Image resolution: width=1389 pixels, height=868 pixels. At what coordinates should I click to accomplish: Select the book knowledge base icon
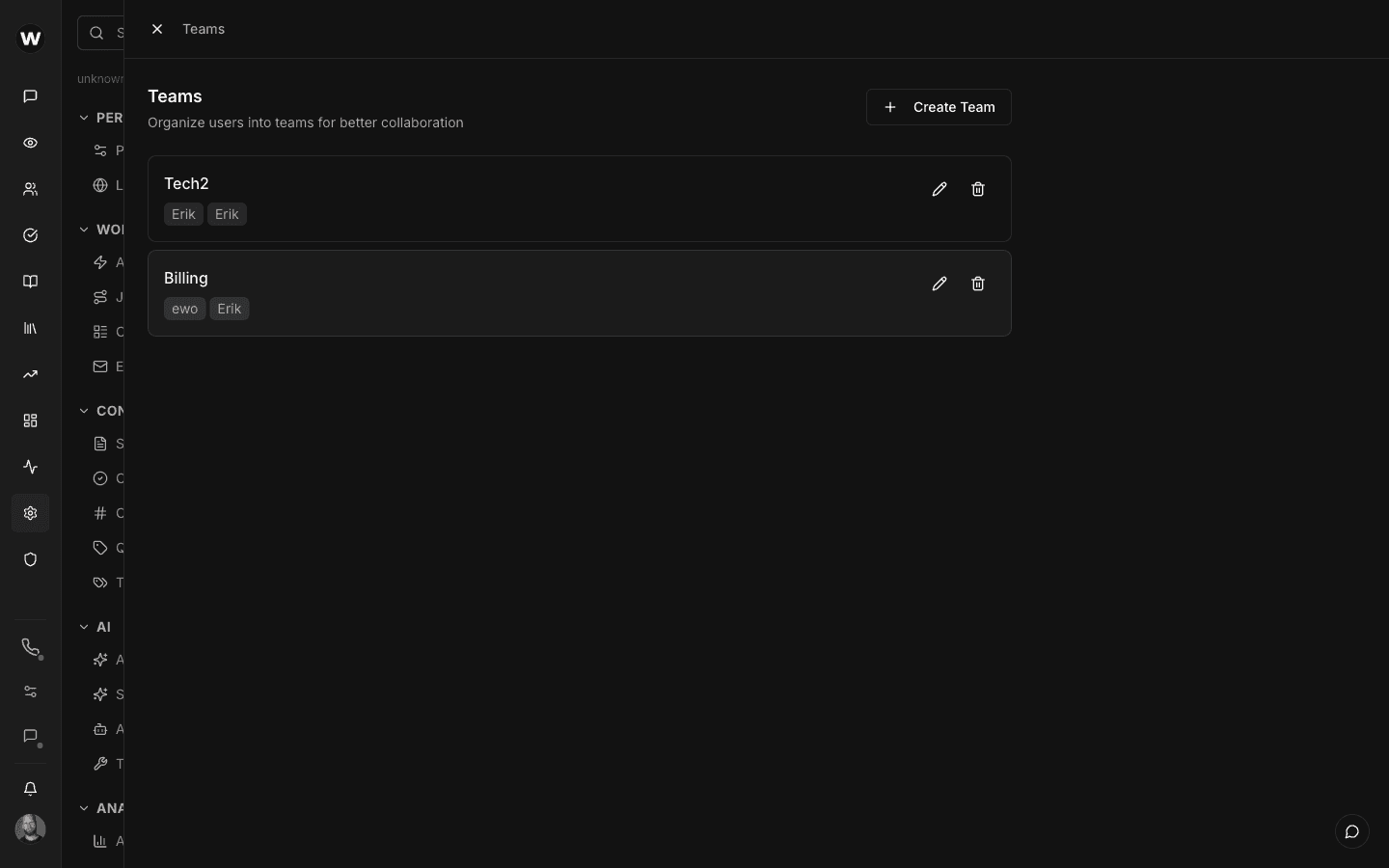(30, 282)
